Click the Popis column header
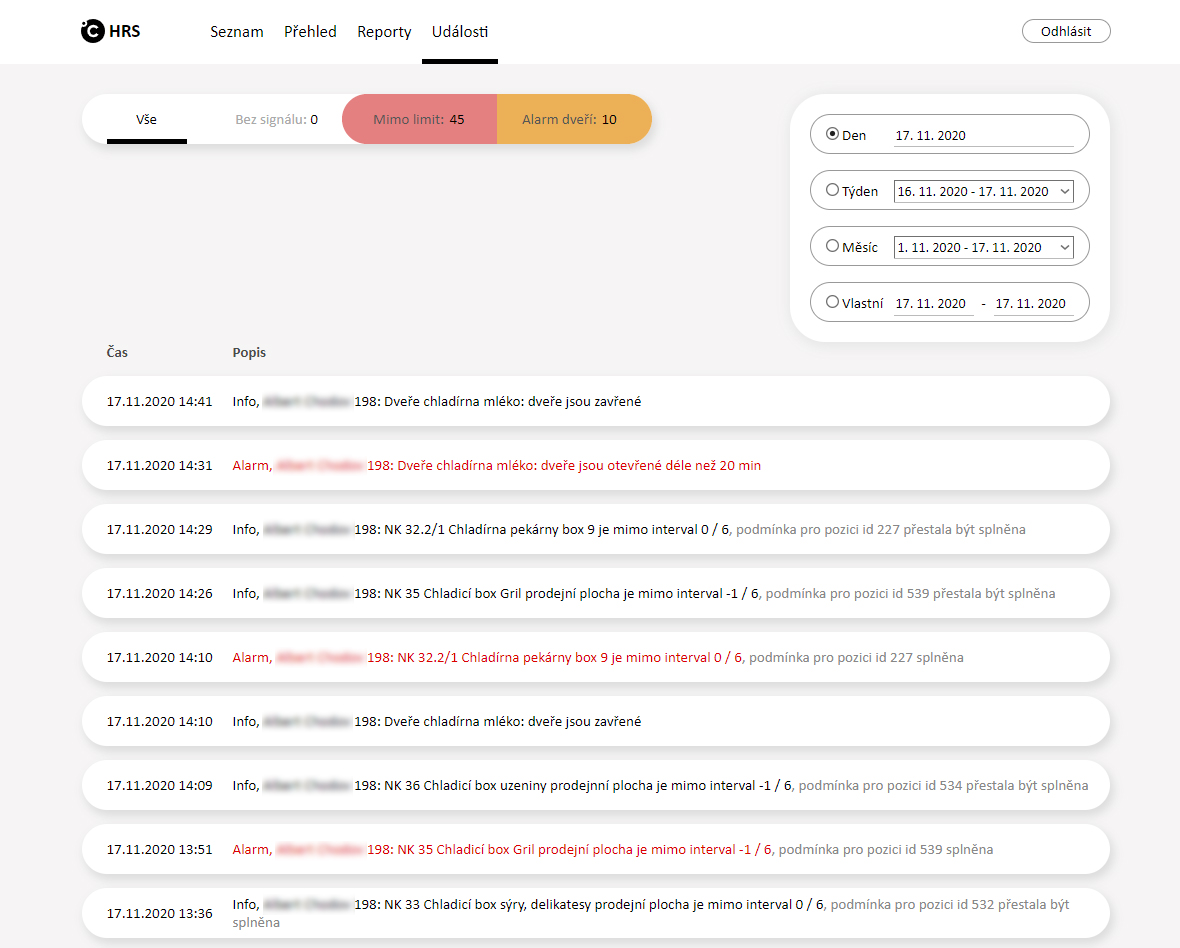Screen dimensions: 1180x948 pos(249,352)
